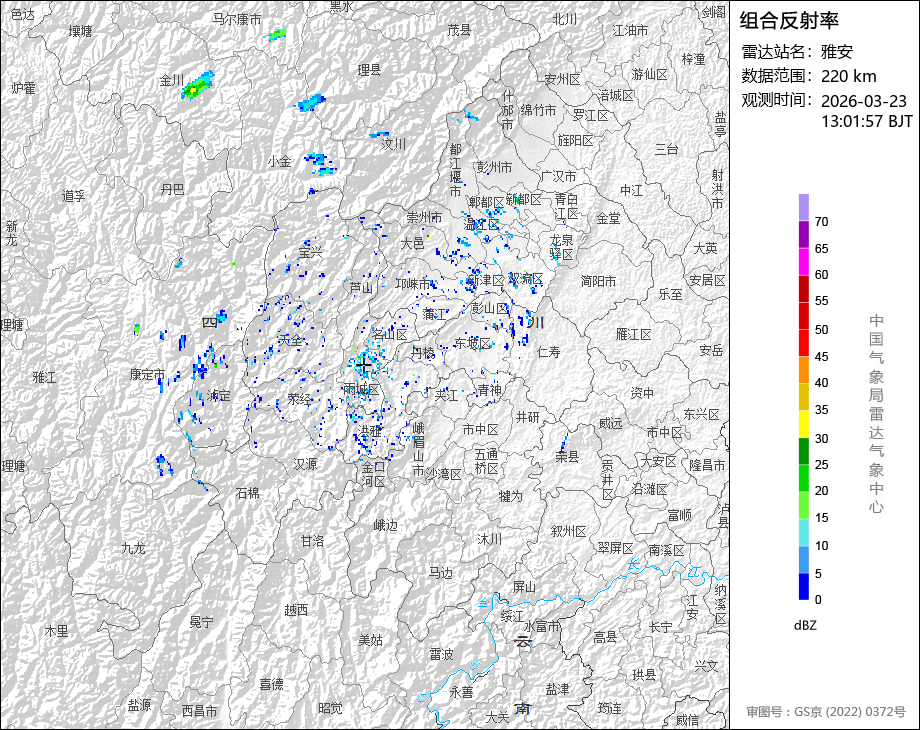Image resolution: width=920 pixels, height=730 pixels.
Task: Click the bright red 45–50 dBZ swatch
Action: pos(804,342)
